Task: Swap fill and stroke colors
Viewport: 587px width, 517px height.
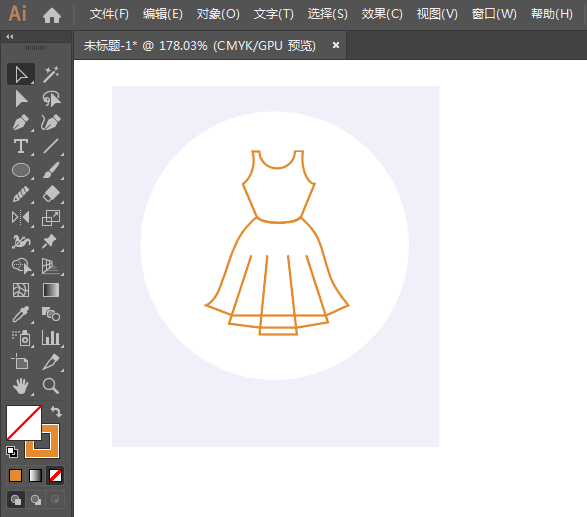Action: 56,411
